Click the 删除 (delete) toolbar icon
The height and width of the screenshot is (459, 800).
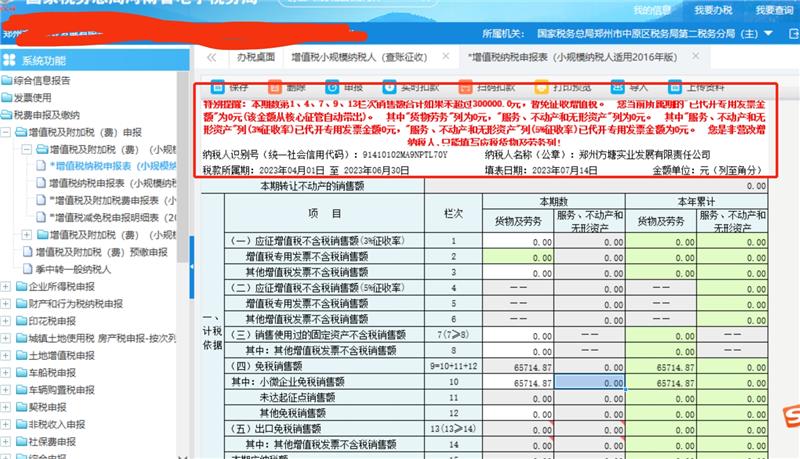273,88
